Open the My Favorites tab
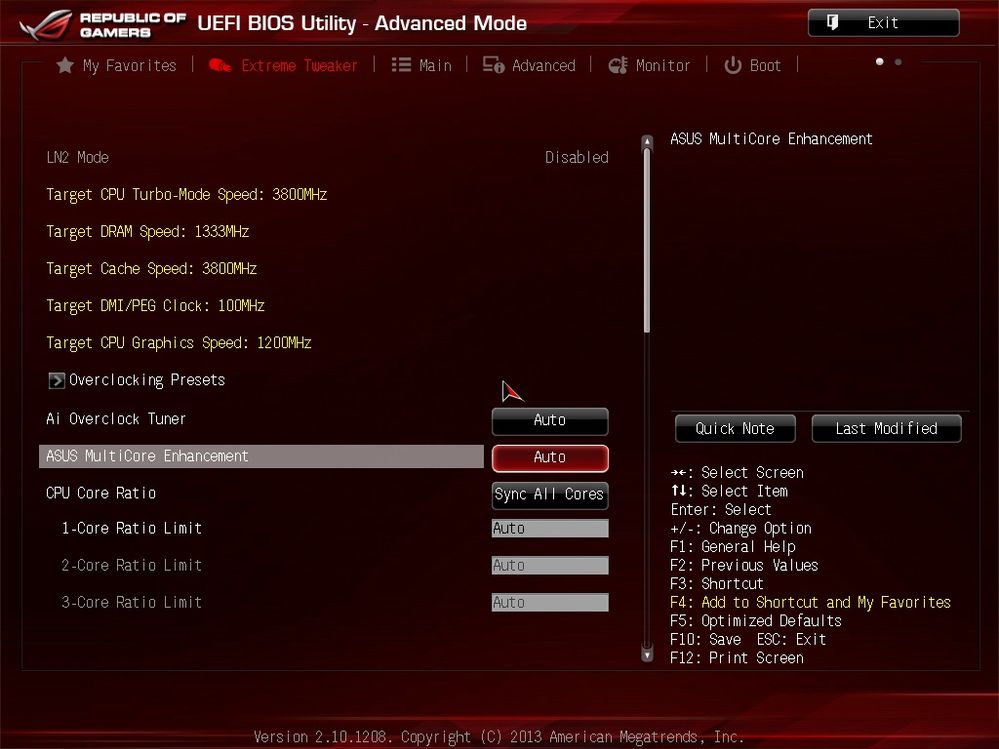The height and width of the screenshot is (749, 999). tap(117, 65)
